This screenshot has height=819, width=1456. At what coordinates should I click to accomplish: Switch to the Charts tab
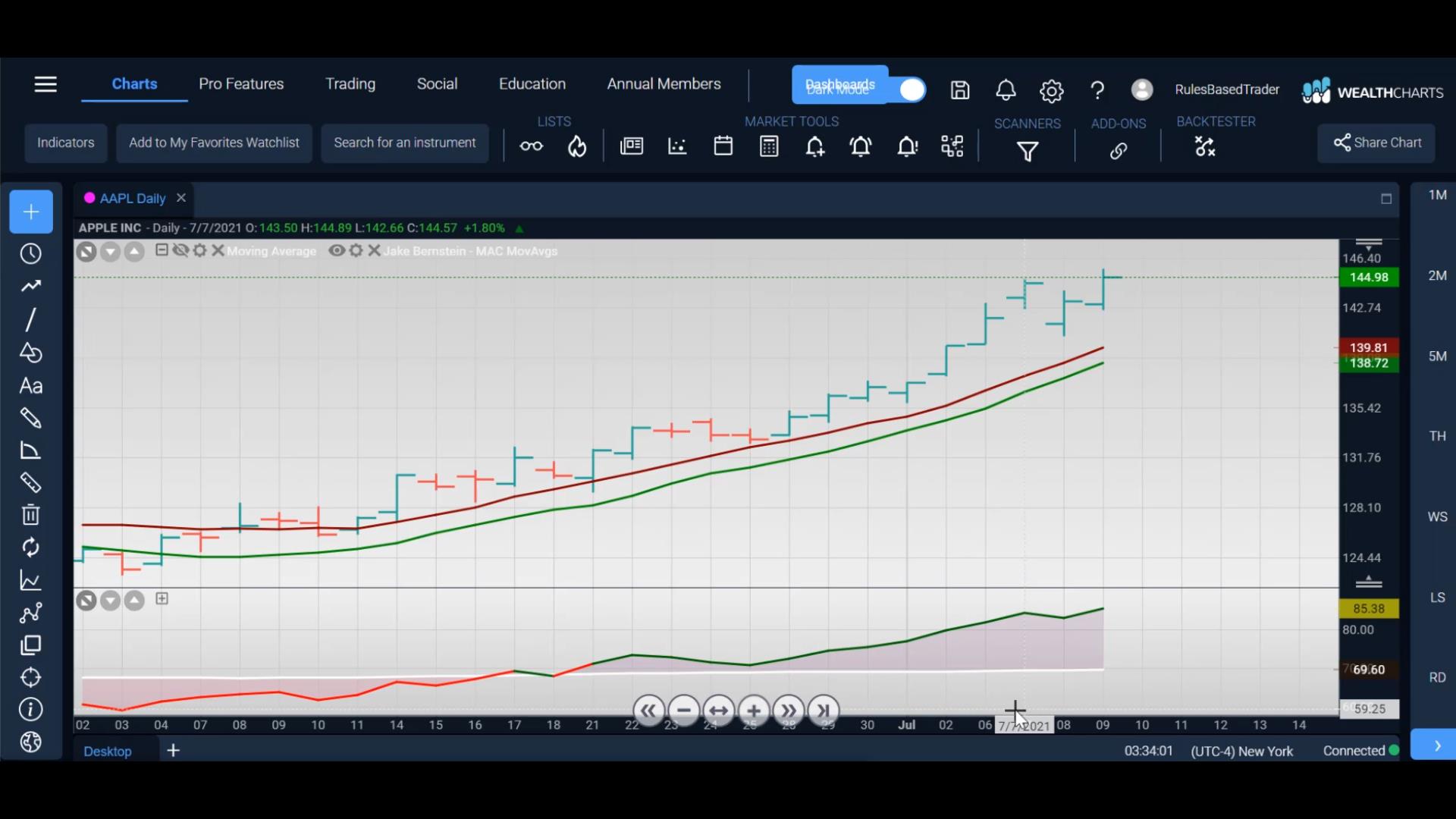pyautogui.click(x=134, y=84)
